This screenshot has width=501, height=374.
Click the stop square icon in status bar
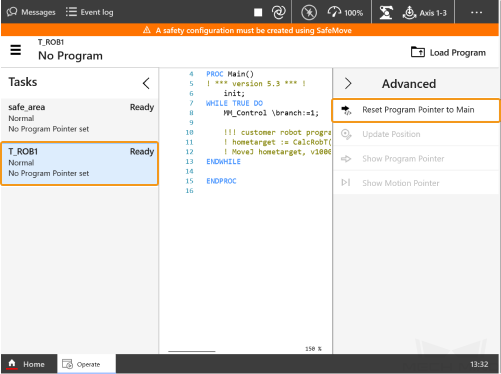(x=258, y=12)
